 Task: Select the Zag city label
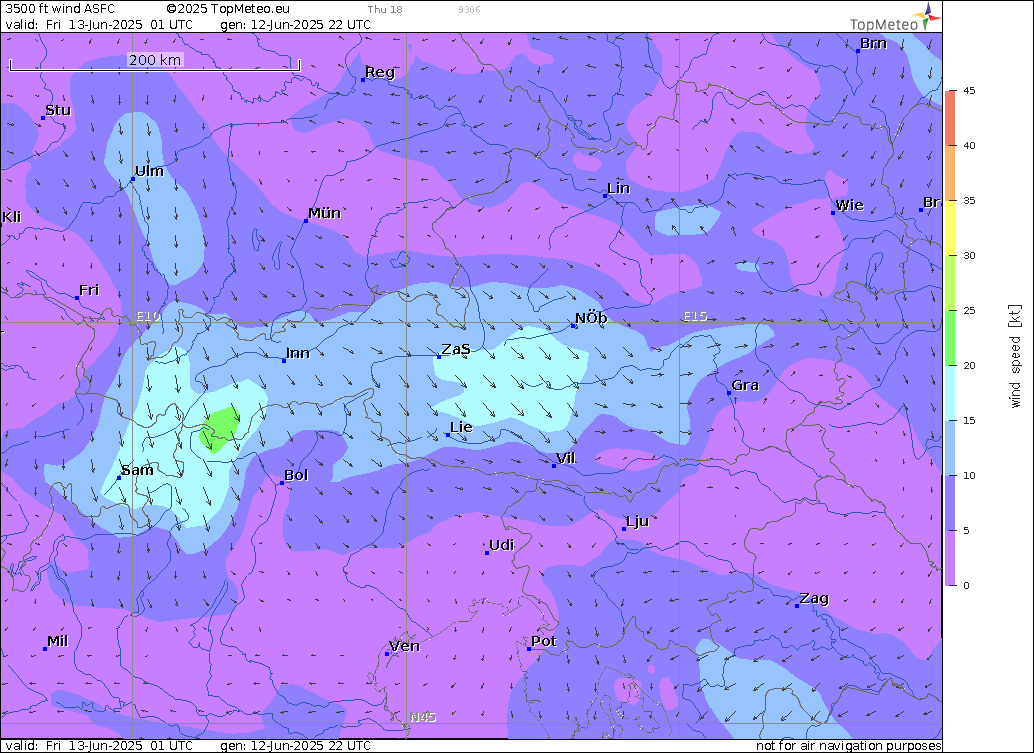814,598
